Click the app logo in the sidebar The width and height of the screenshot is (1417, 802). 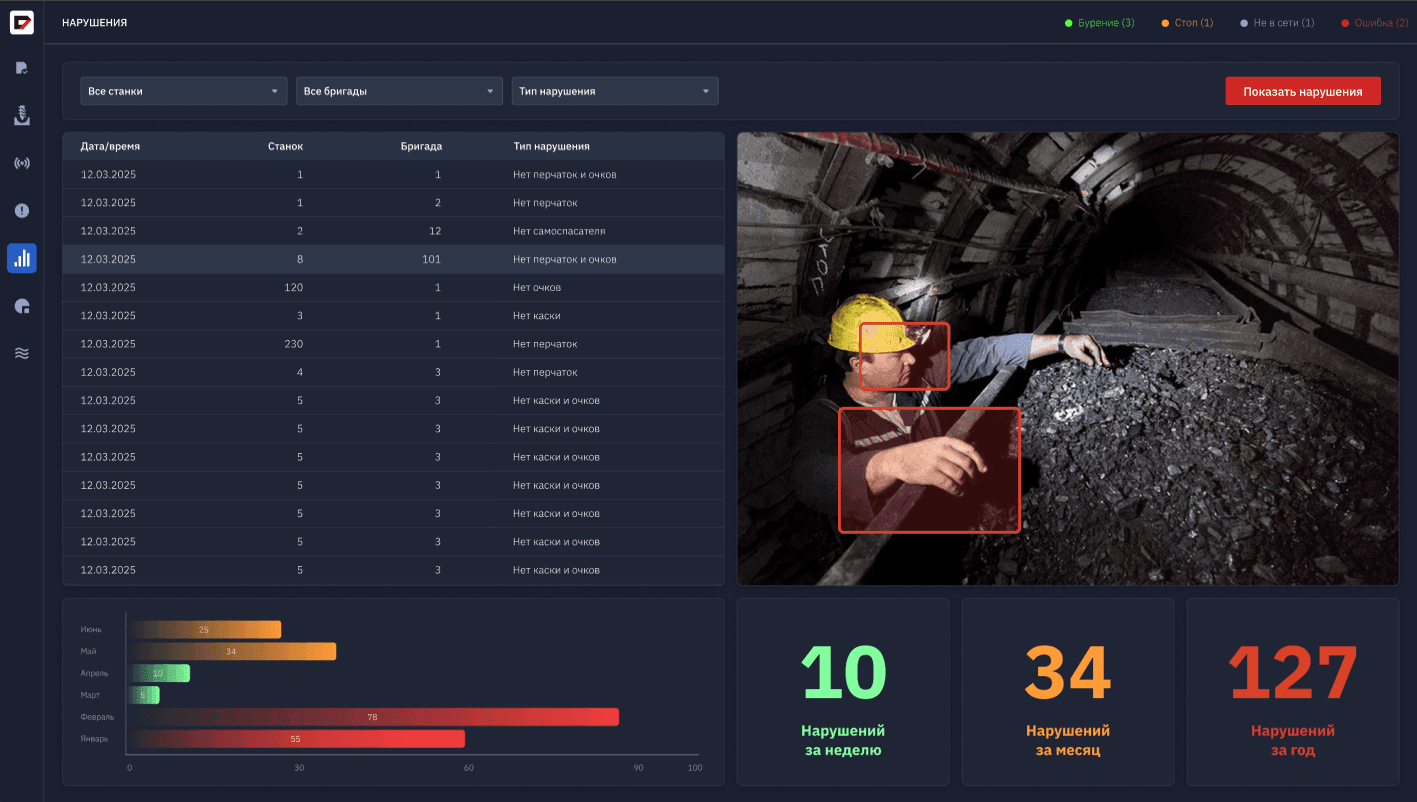[x=22, y=22]
